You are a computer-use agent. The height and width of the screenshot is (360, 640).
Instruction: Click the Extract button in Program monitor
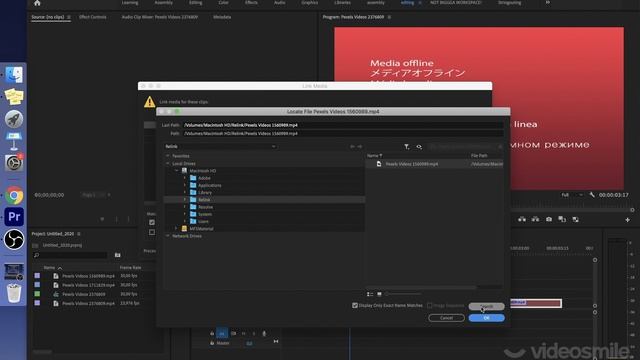pyautogui.click(x=535, y=220)
